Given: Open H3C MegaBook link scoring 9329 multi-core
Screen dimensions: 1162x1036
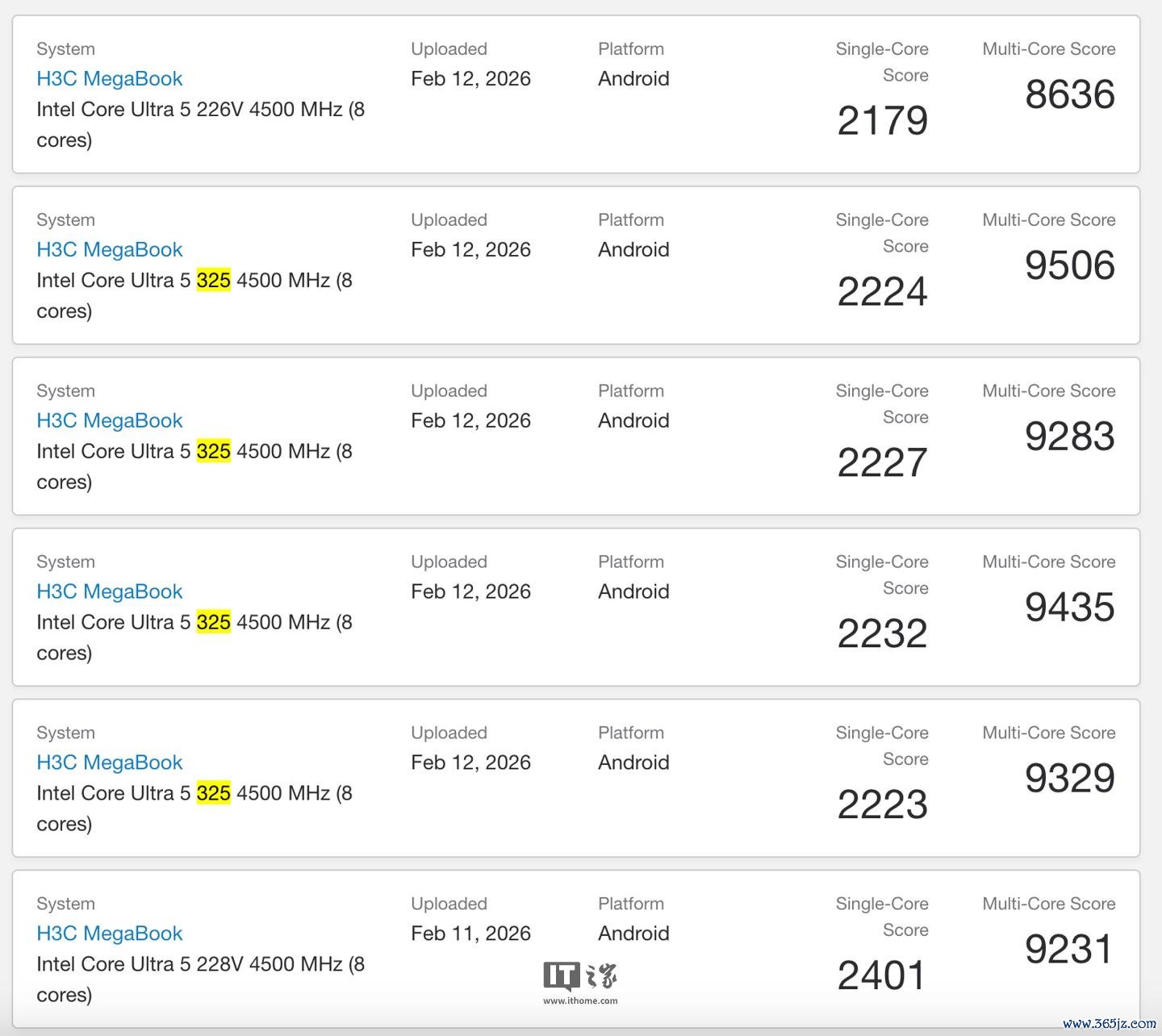Looking at the screenshot, I should click(x=110, y=762).
